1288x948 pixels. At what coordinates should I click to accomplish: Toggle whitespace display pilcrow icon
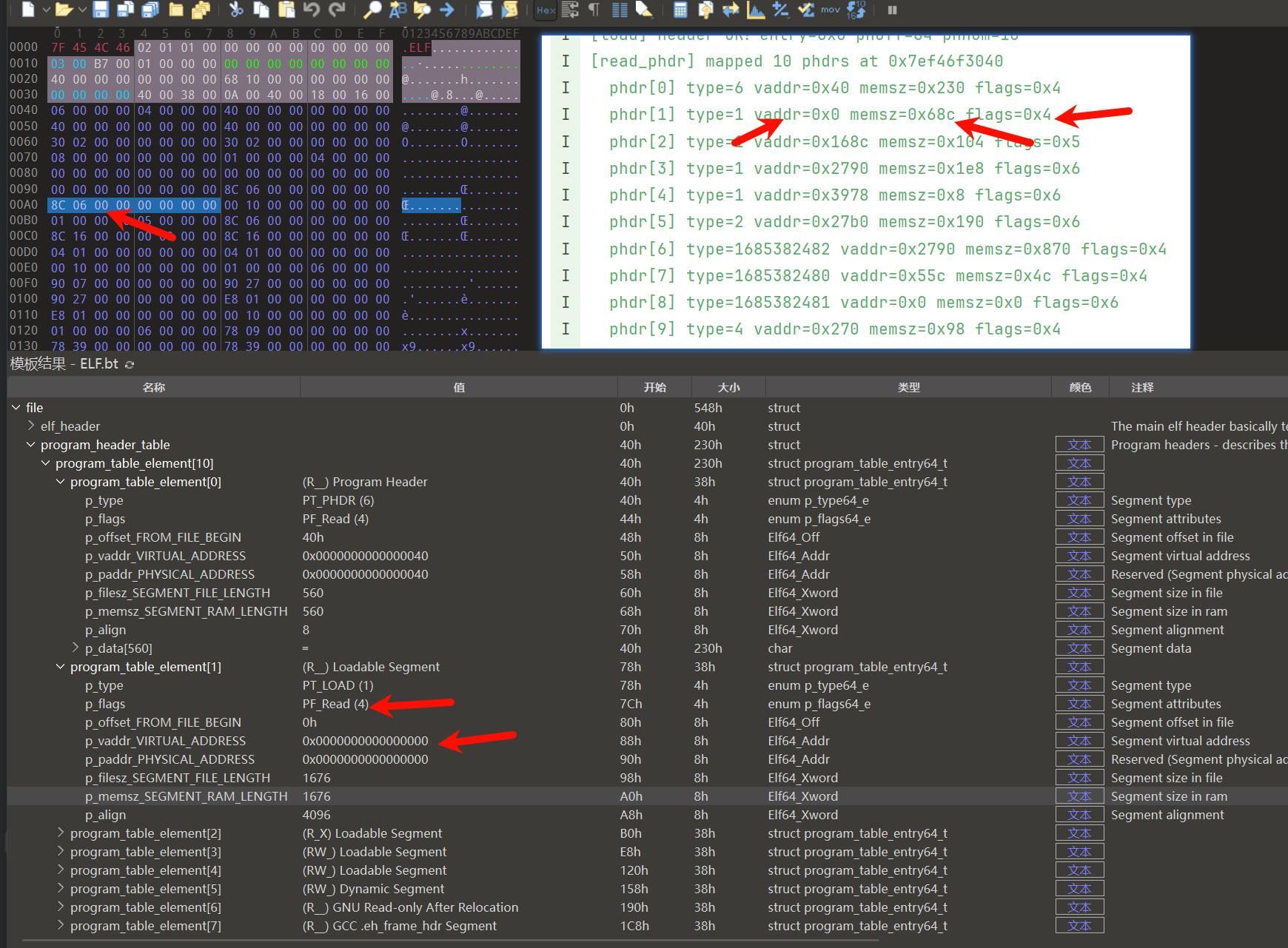pyautogui.click(x=594, y=10)
